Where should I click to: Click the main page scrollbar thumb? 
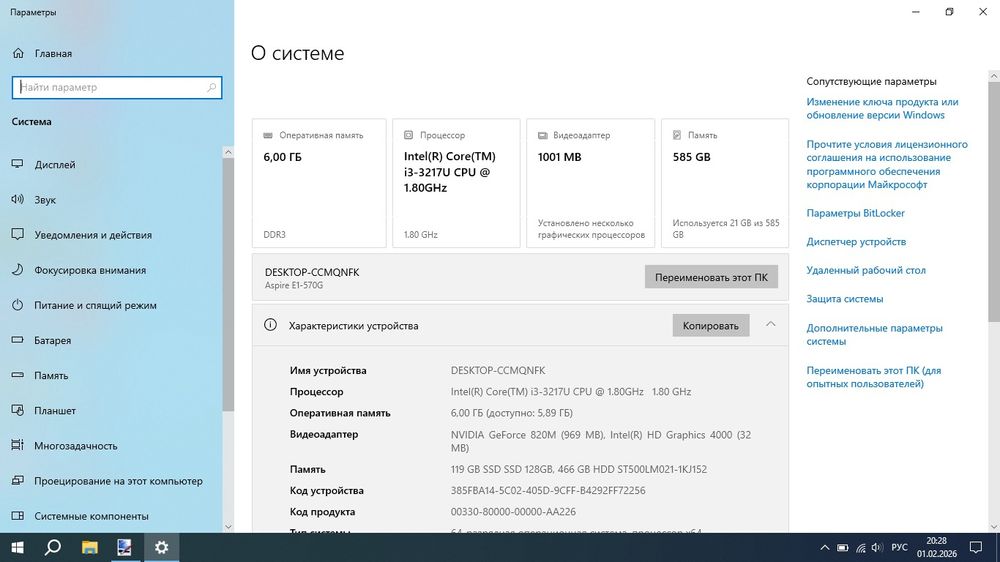pos(994,202)
